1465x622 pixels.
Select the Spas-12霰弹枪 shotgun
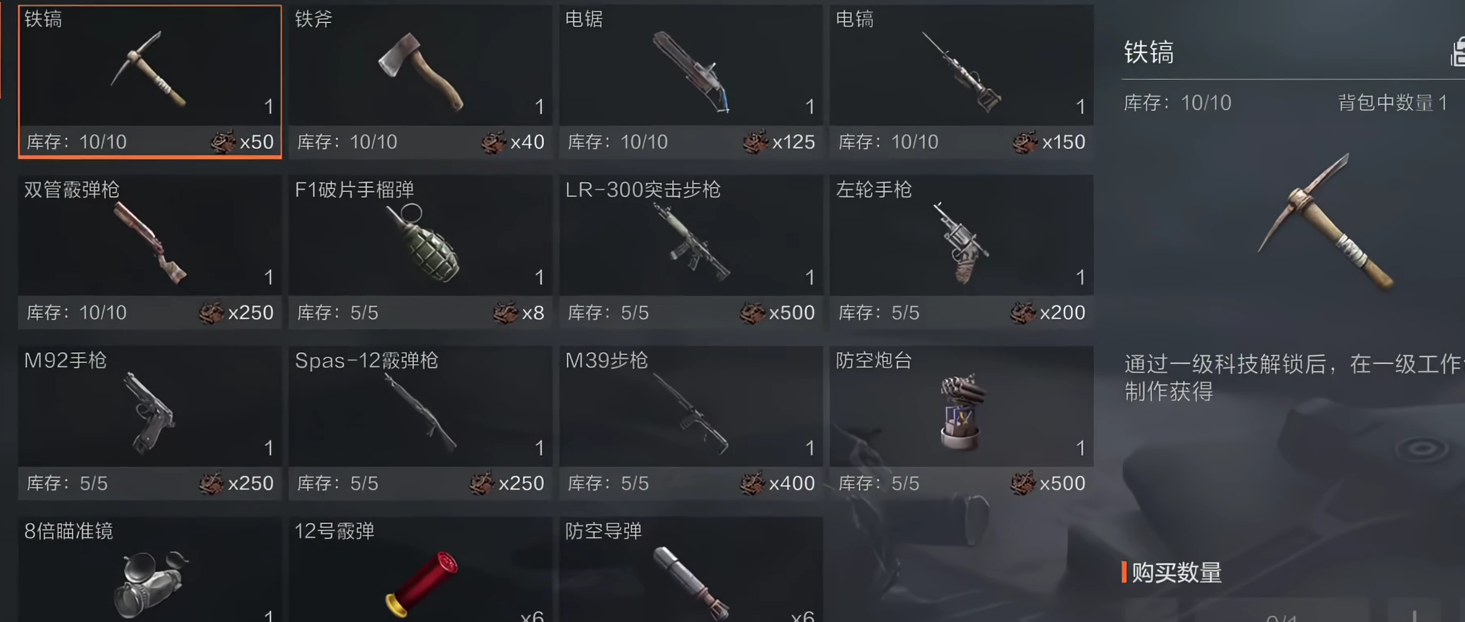click(420, 423)
